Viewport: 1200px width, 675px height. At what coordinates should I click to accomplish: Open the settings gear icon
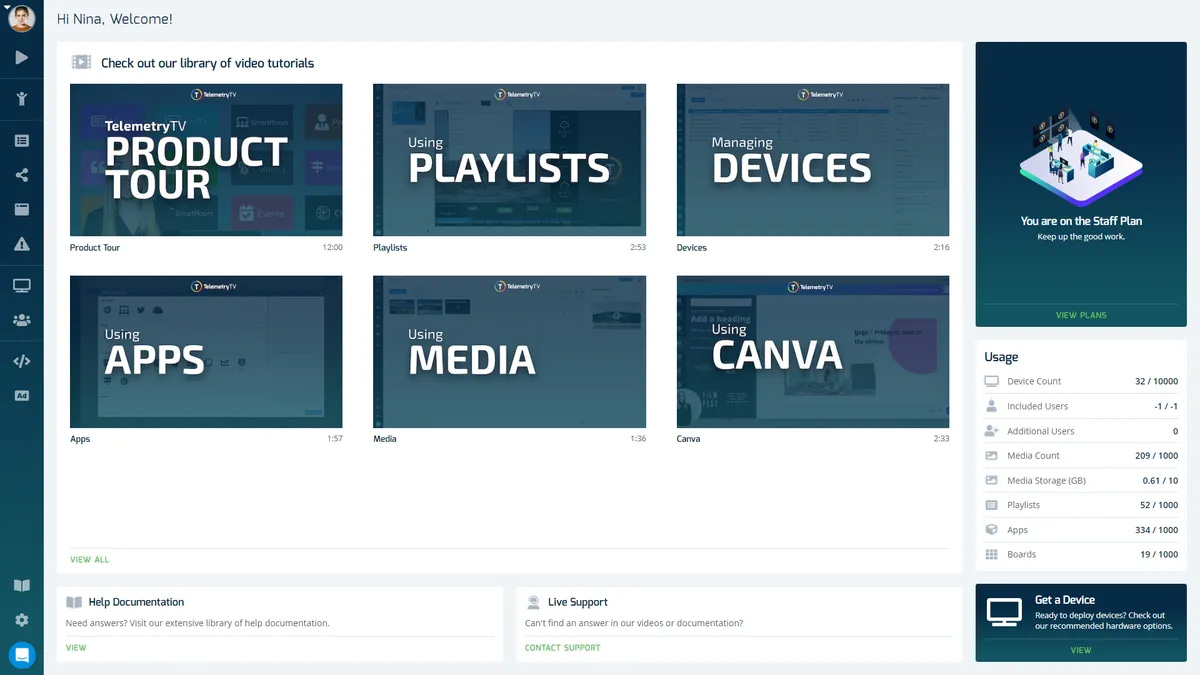(x=22, y=620)
